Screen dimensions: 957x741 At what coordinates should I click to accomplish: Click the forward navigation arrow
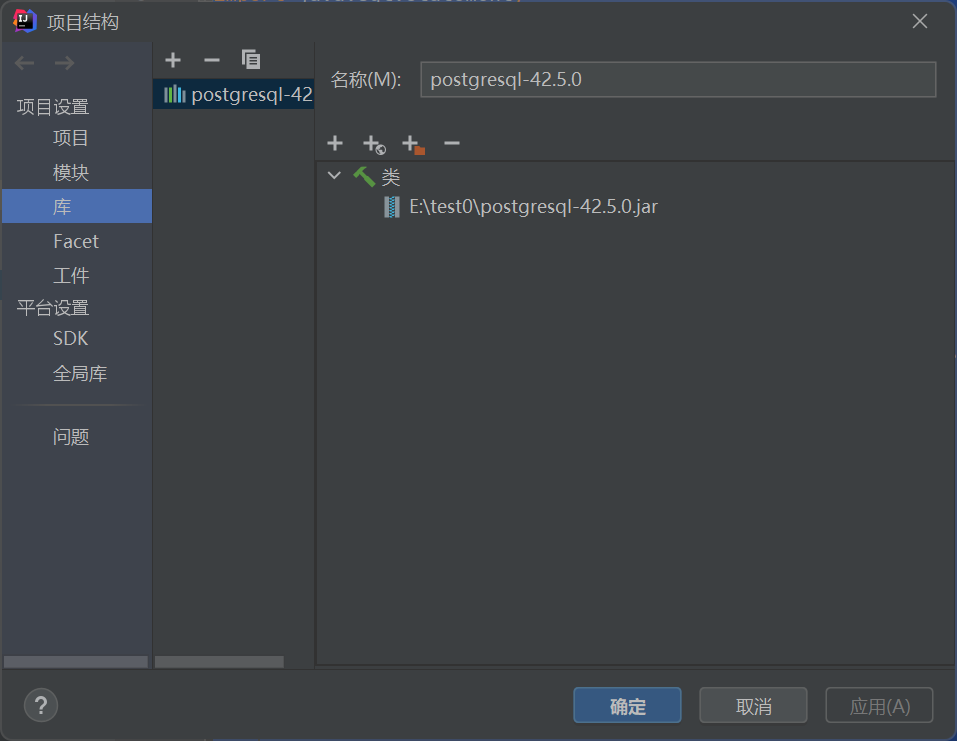pos(64,63)
